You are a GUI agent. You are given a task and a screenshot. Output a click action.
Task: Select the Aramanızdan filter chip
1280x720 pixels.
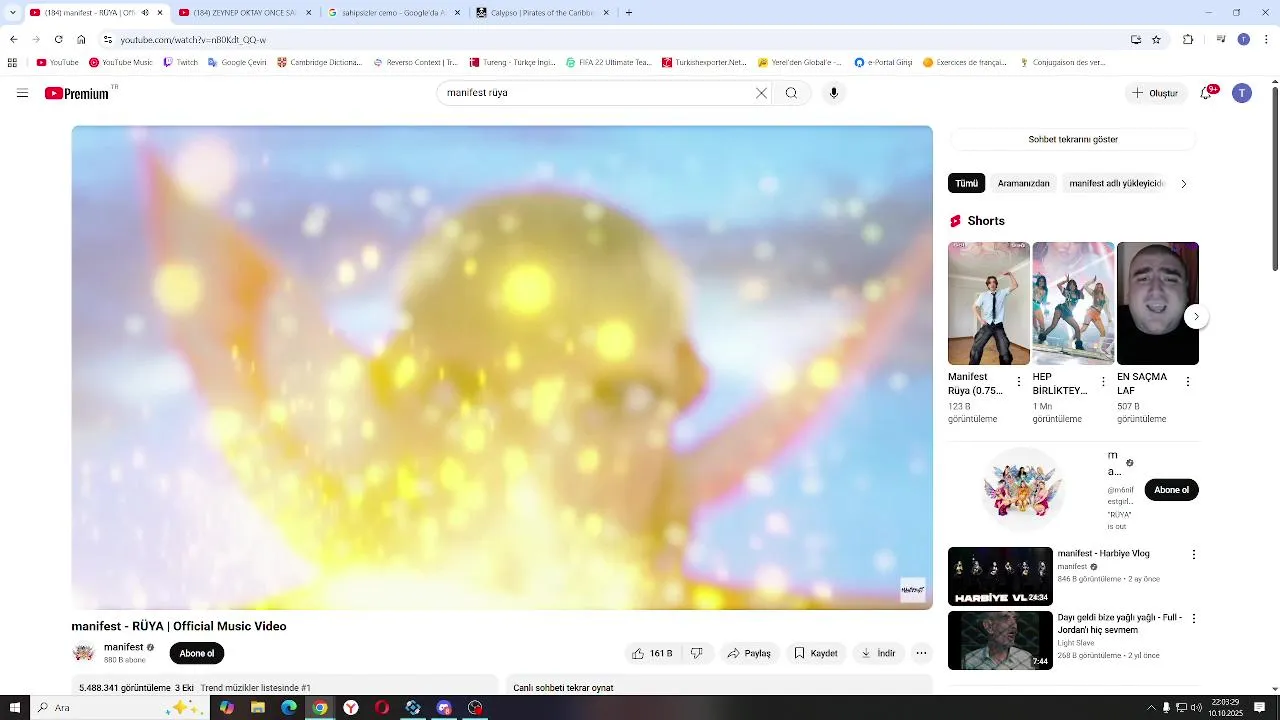pyautogui.click(x=1024, y=184)
